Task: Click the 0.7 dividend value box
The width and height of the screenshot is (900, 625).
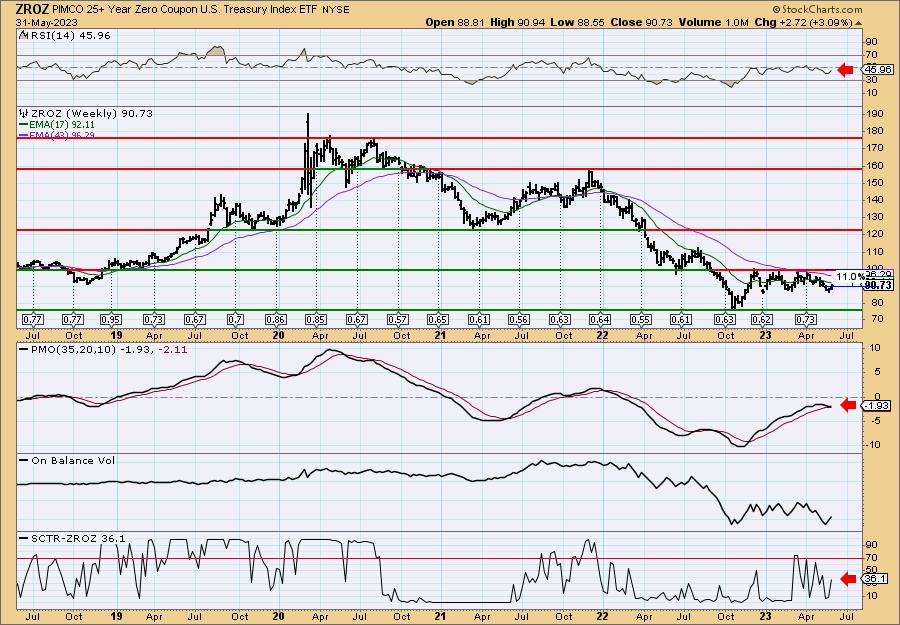Action: 235,319
